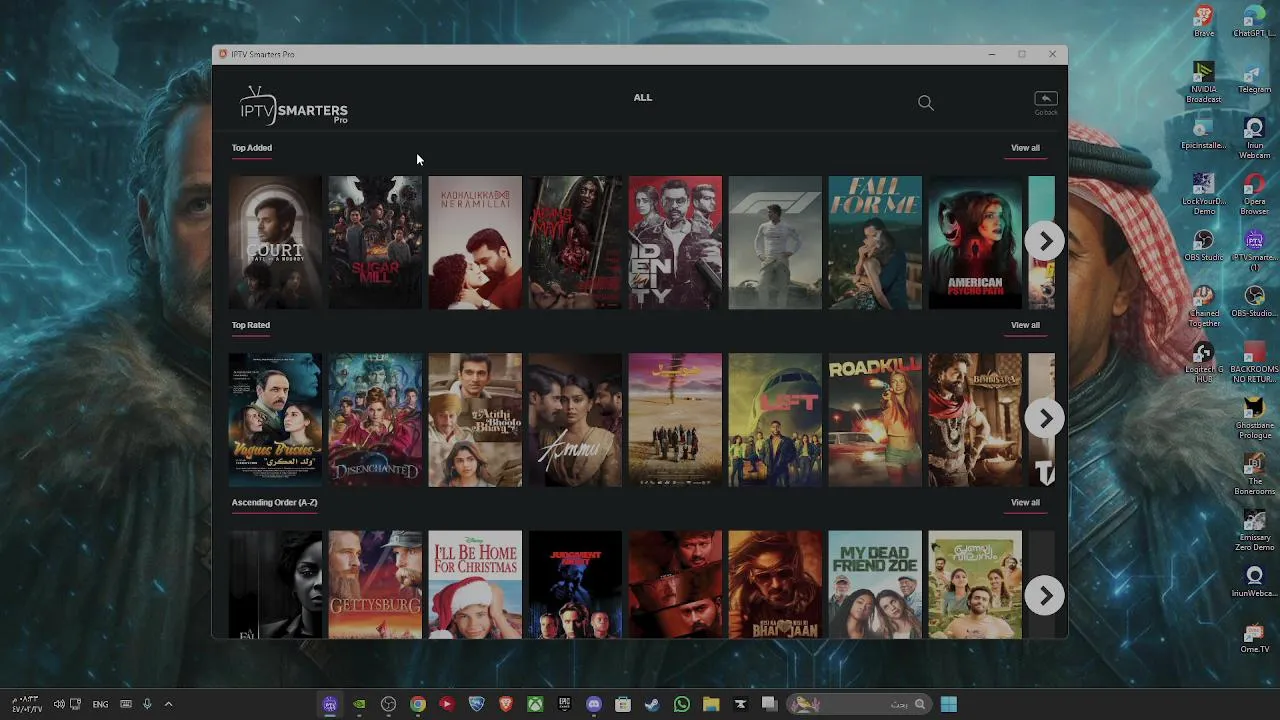
Task: Open Discord from the taskbar
Action: (x=594, y=704)
